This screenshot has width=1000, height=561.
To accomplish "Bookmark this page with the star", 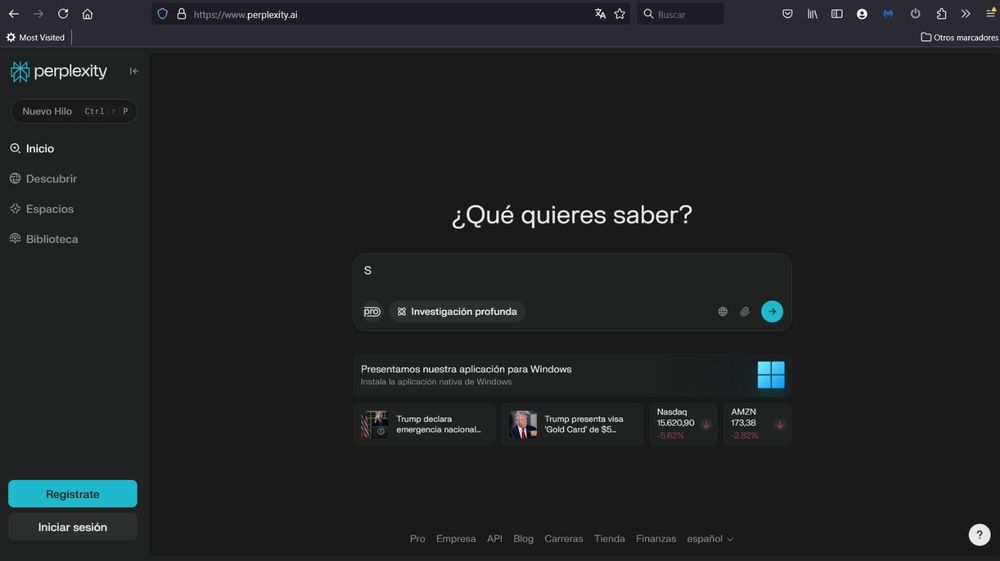I will click(x=619, y=14).
